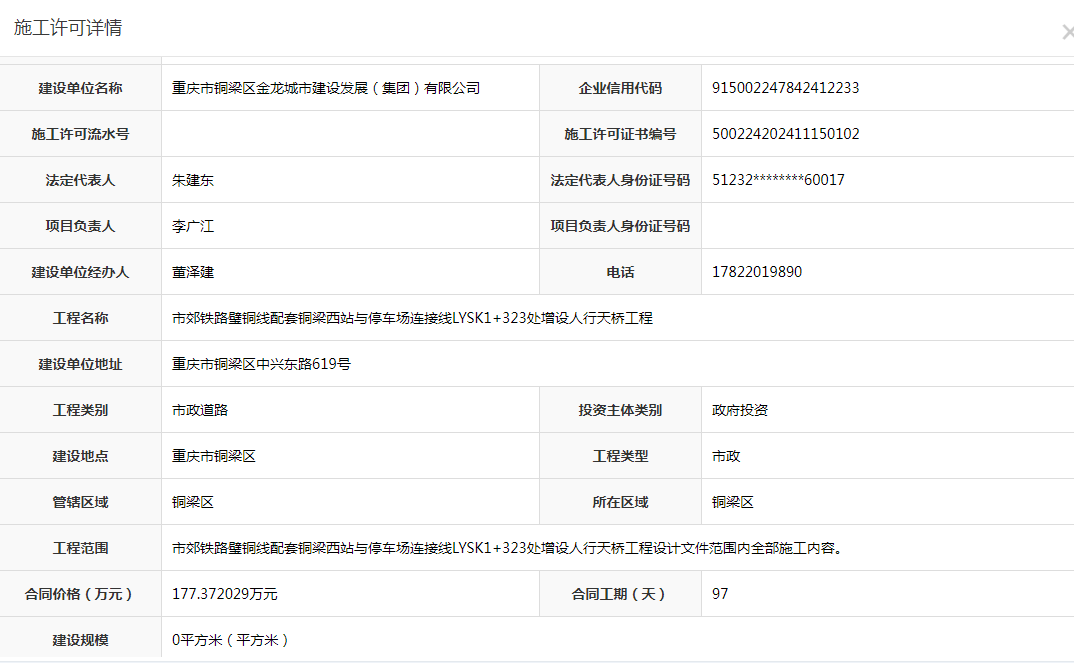The image size is (1074, 663).
Task: Click the 施工许可详情 dialog title
Action: click(68, 28)
